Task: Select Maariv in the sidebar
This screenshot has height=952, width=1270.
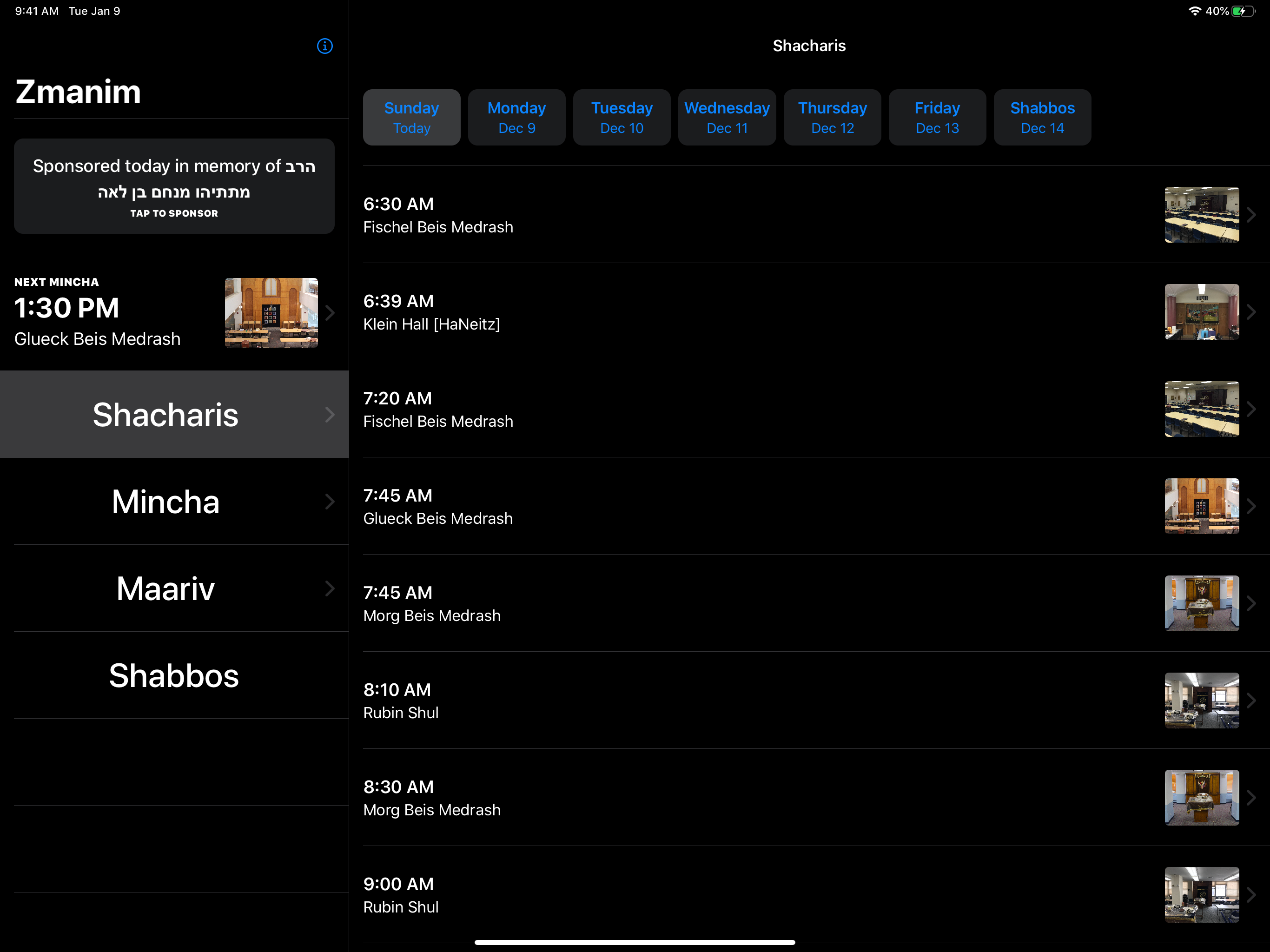Action: point(174,588)
